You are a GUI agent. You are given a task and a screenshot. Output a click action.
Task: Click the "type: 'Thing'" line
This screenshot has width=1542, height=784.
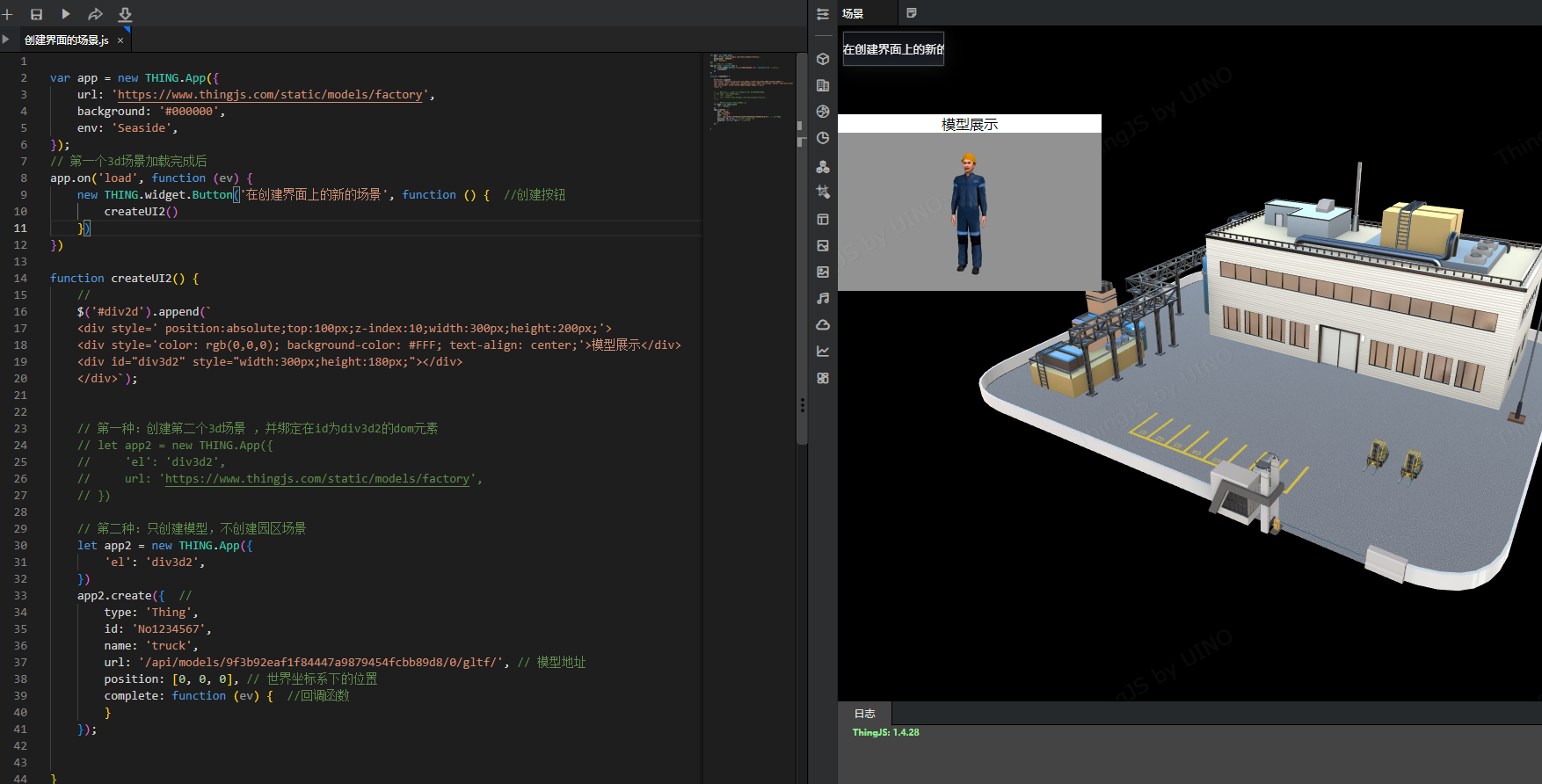151,613
